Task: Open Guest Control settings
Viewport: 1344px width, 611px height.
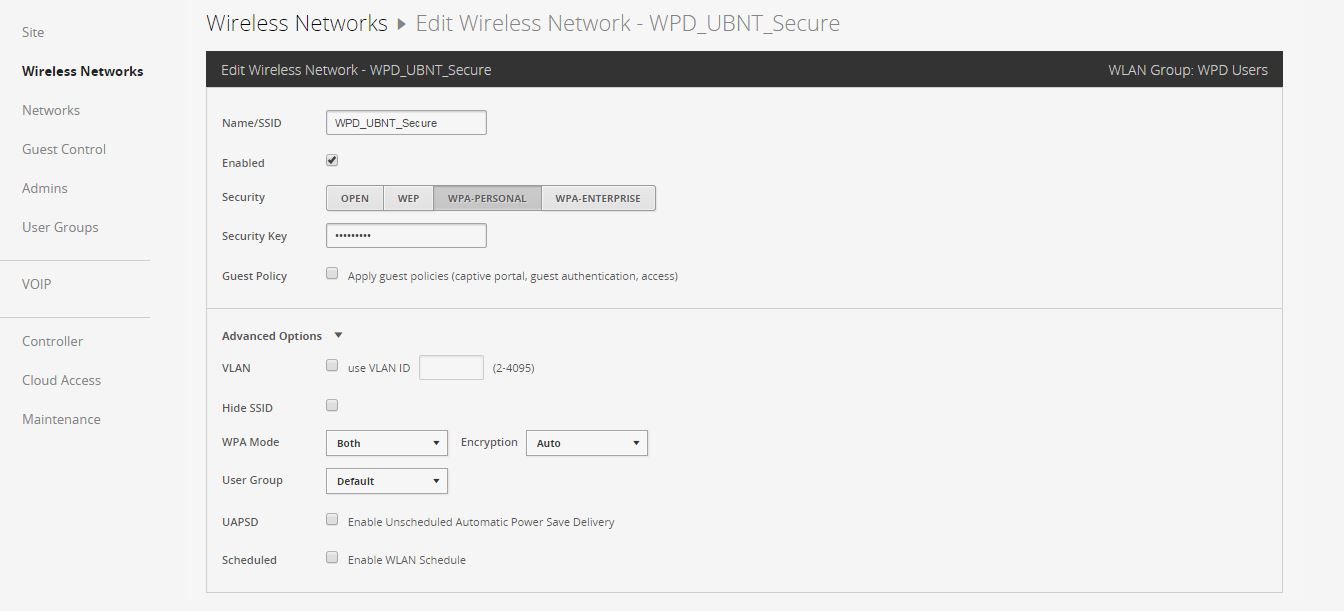Action: coord(64,149)
